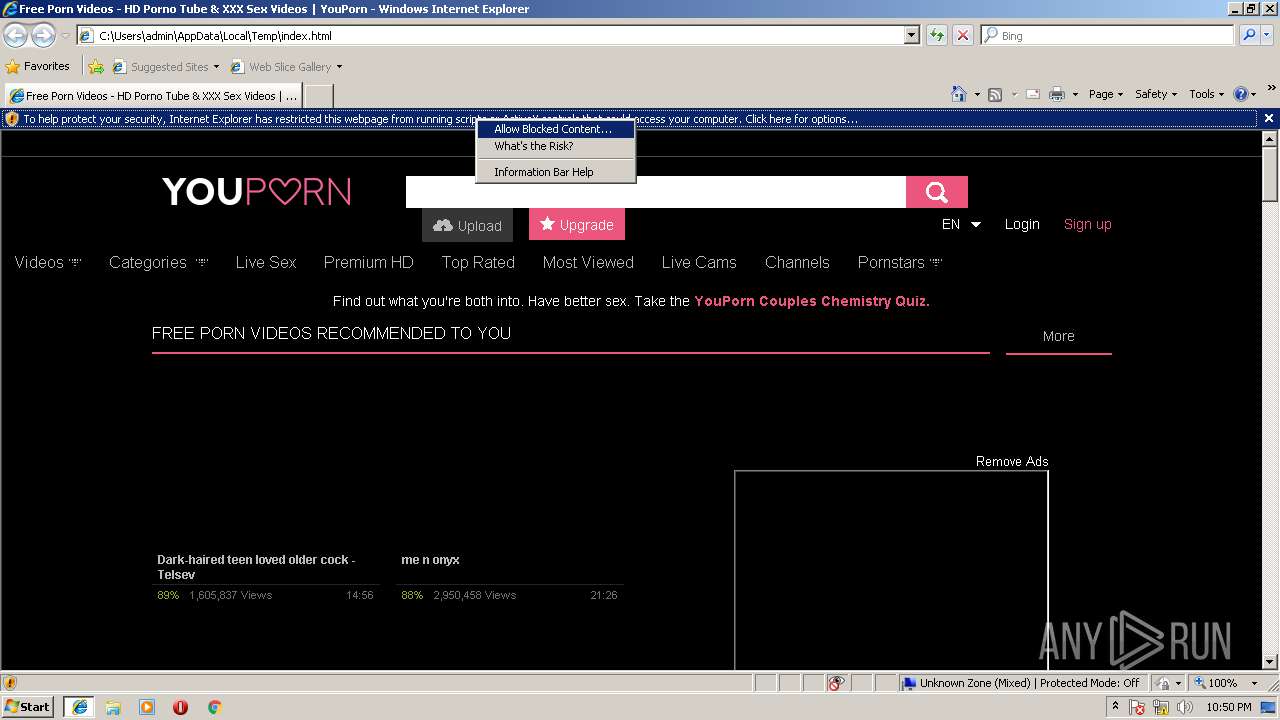Open a new blank tab
1280x720 pixels.
point(318,96)
